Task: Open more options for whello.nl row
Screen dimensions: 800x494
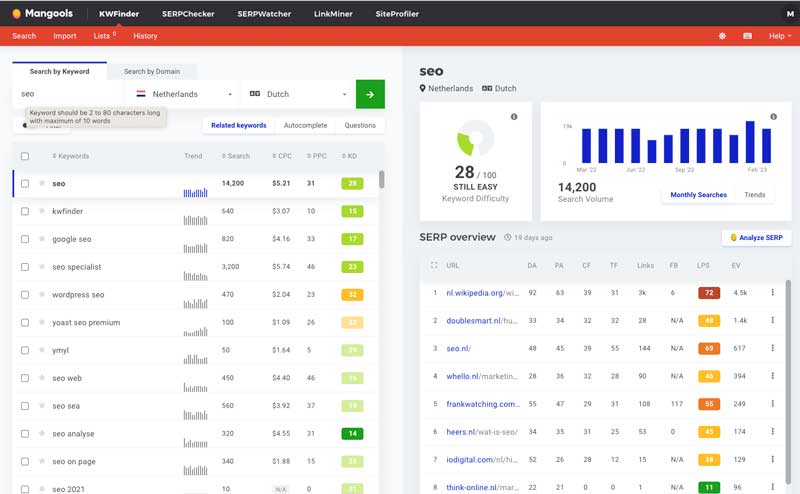Action: pos(772,376)
